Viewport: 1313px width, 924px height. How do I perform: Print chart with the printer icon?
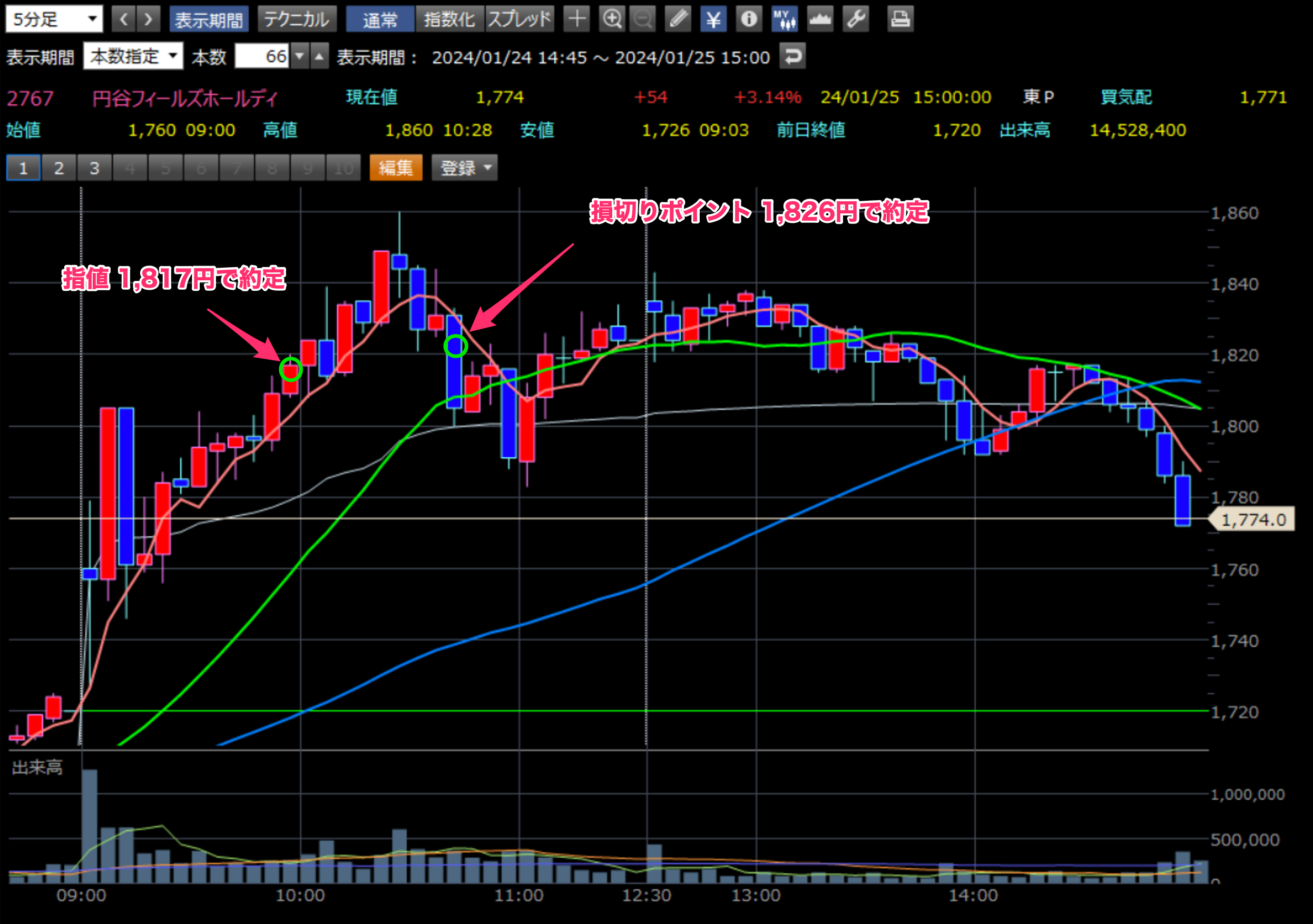[x=899, y=19]
